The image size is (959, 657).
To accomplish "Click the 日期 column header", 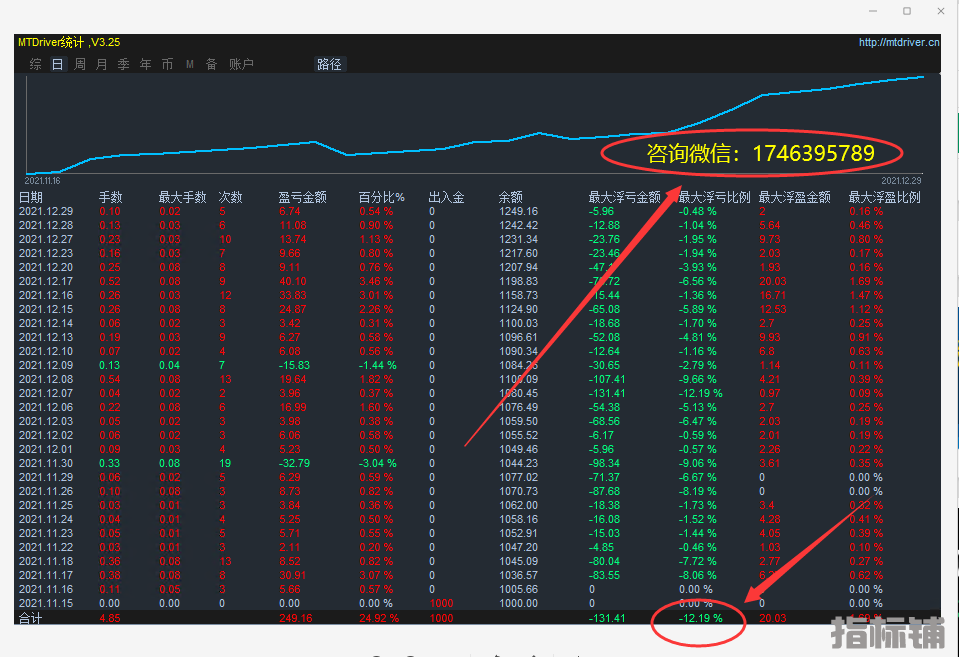I will tap(31, 198).
